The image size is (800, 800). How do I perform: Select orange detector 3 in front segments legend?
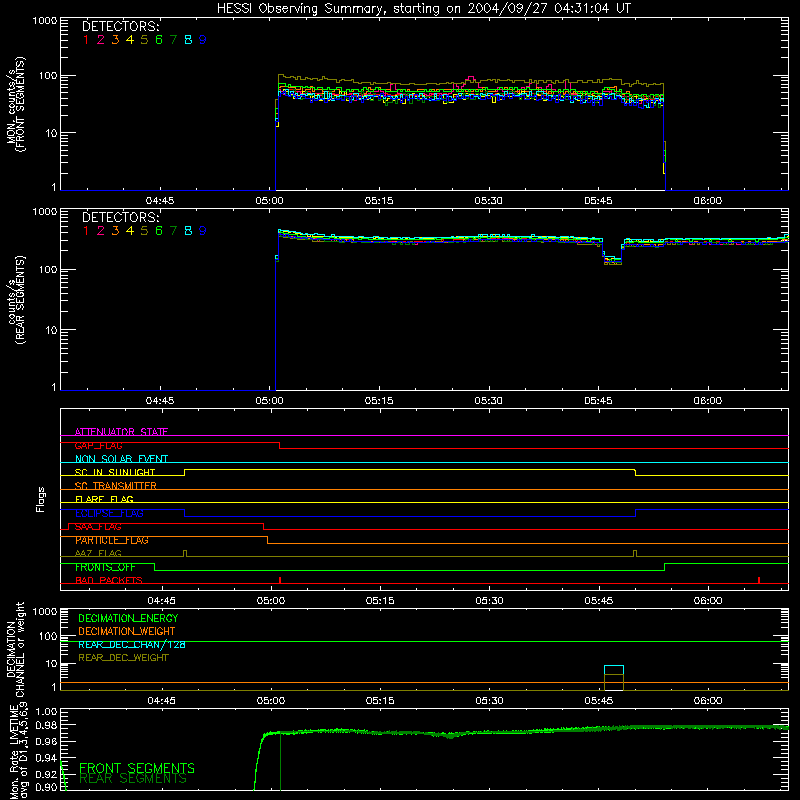click(115, 40)
